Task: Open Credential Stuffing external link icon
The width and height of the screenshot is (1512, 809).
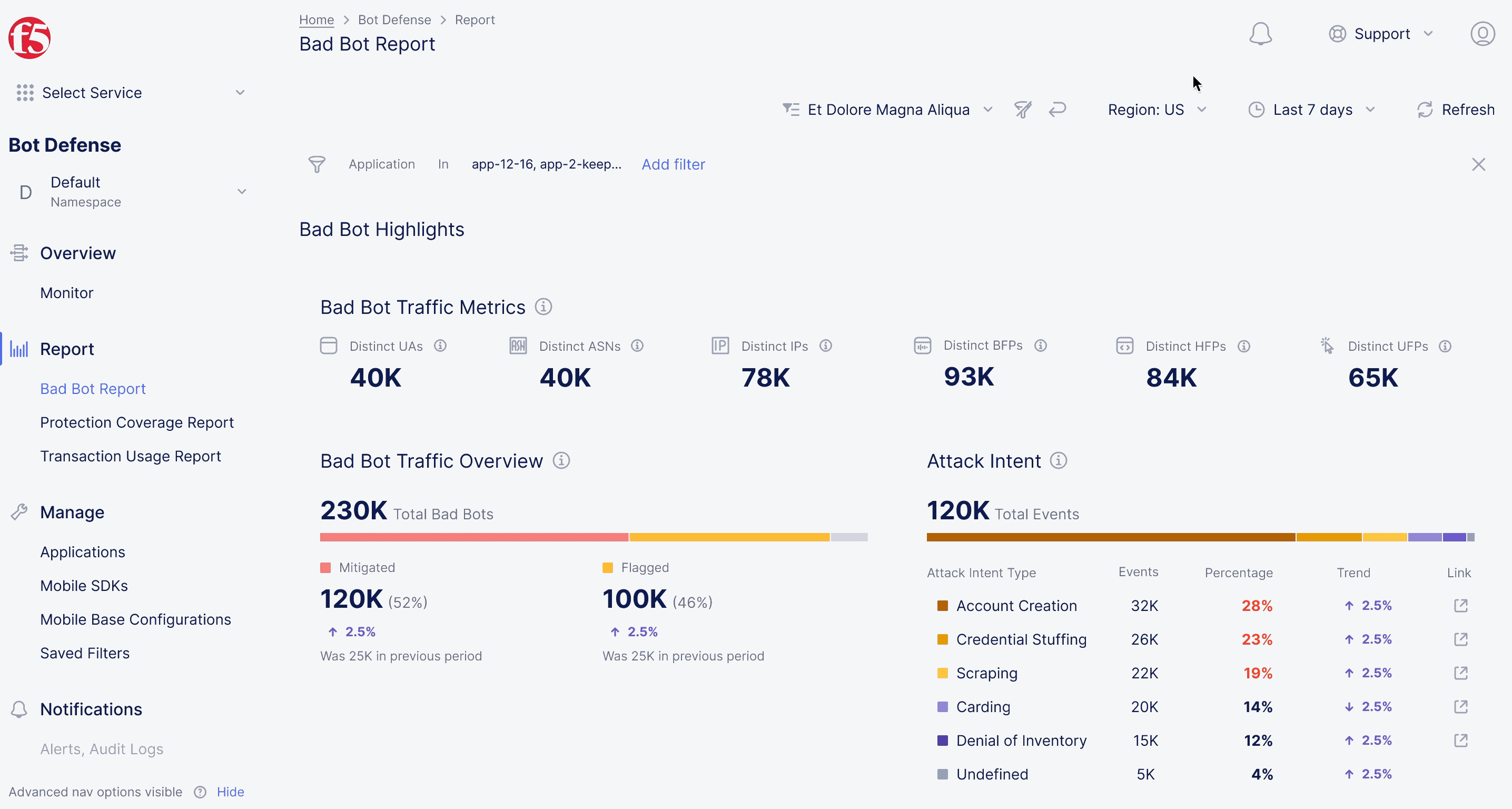Action: click(x=1461, y=639)
